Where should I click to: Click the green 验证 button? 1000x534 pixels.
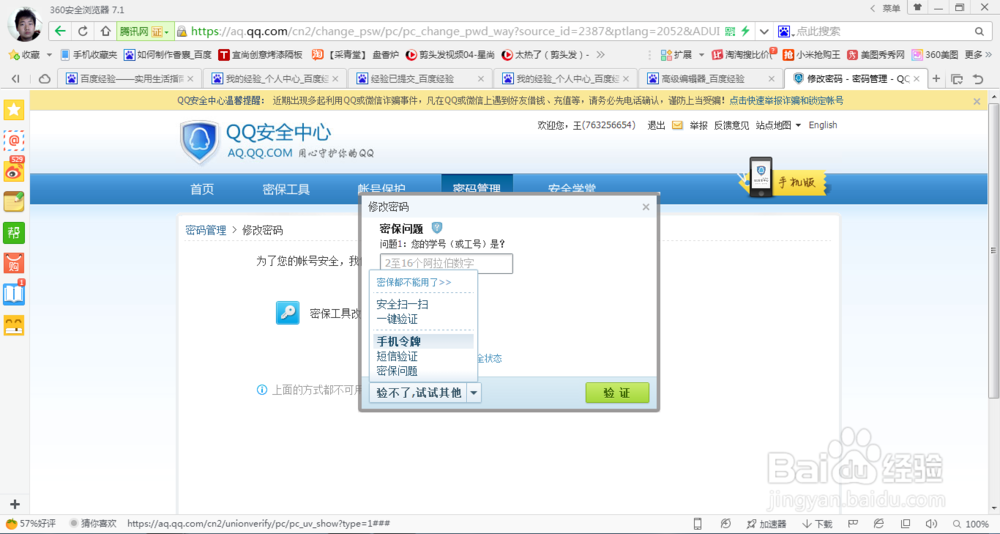click(617, 393)
